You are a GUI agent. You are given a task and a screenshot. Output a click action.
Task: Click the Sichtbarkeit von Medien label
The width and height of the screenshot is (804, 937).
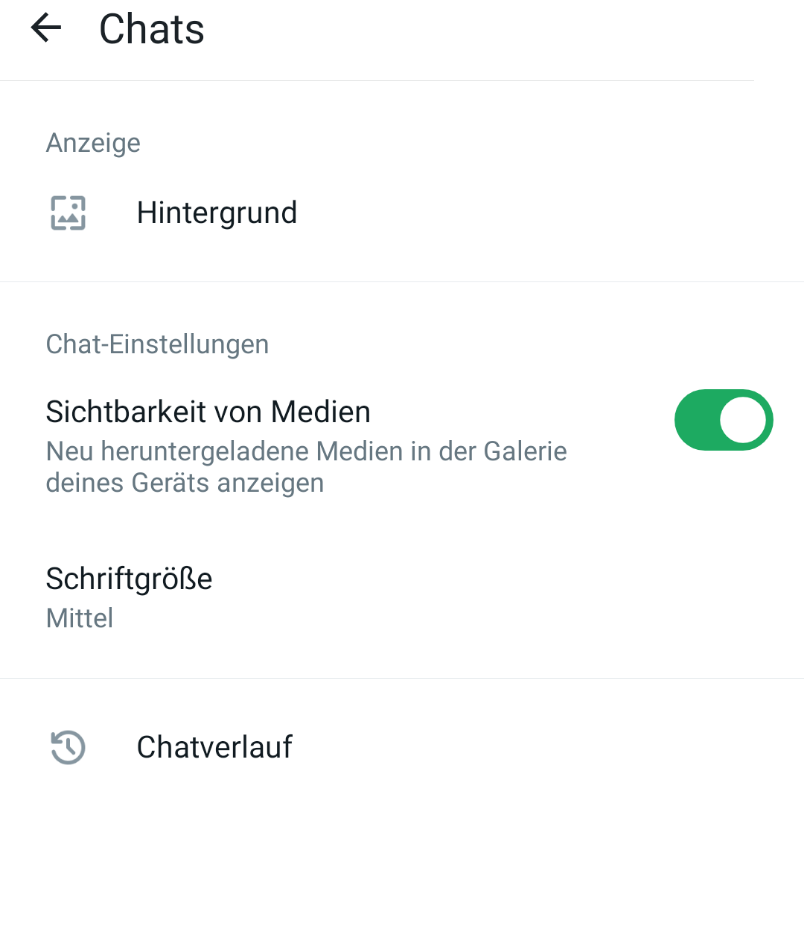coord(208,411)
